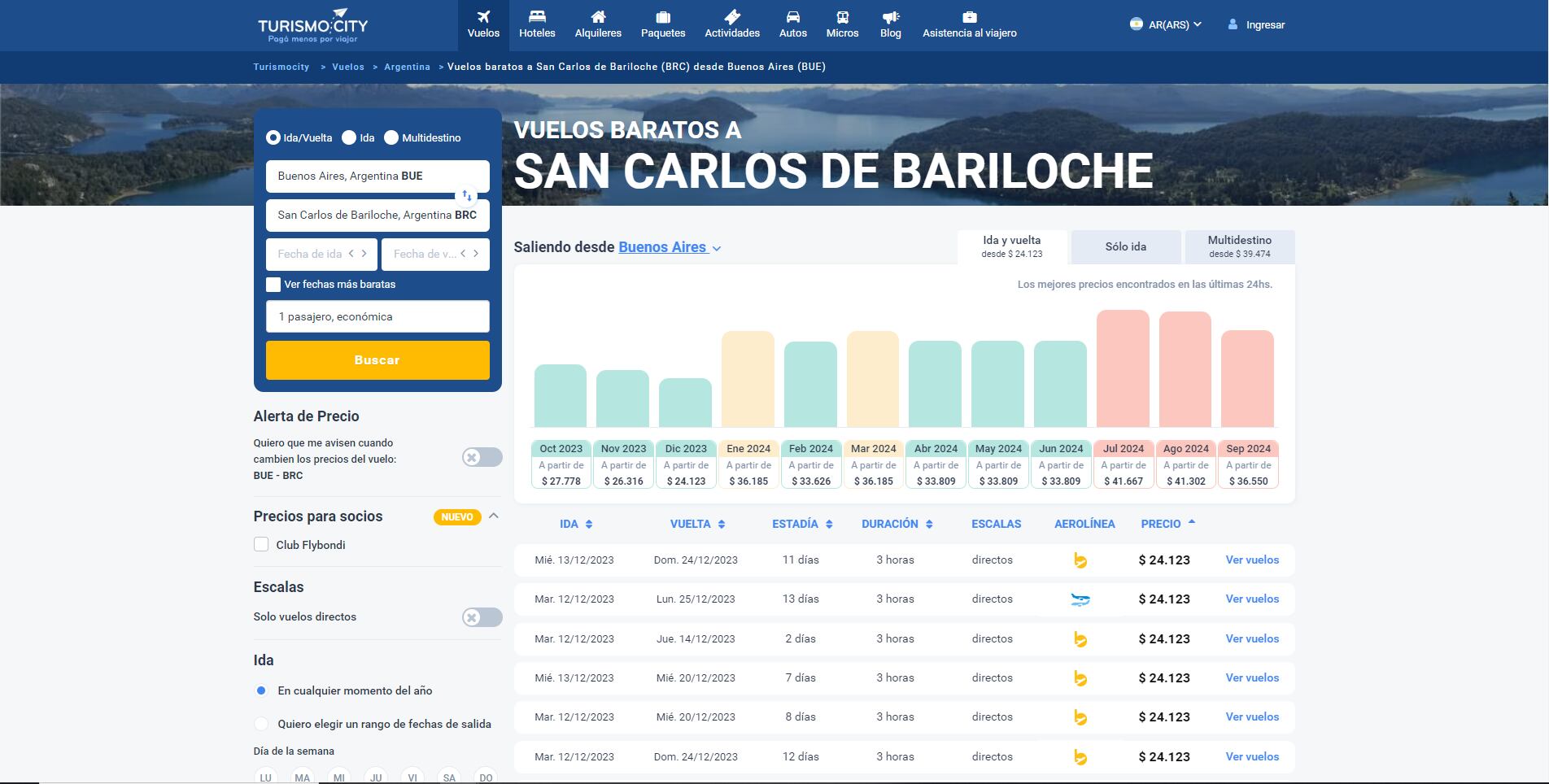Check the Club Flybondi option

click(261, 545)
